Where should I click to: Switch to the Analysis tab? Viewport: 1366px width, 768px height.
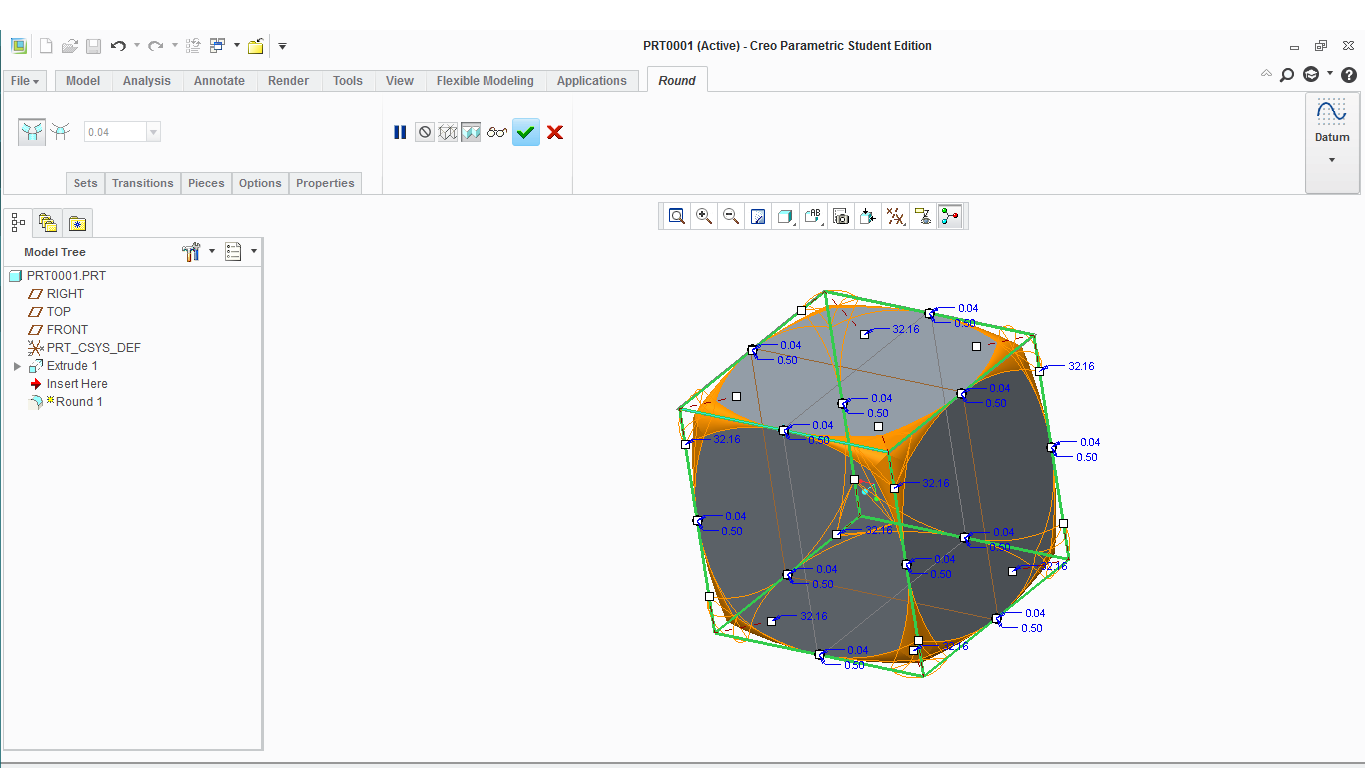tap(147, 81)
